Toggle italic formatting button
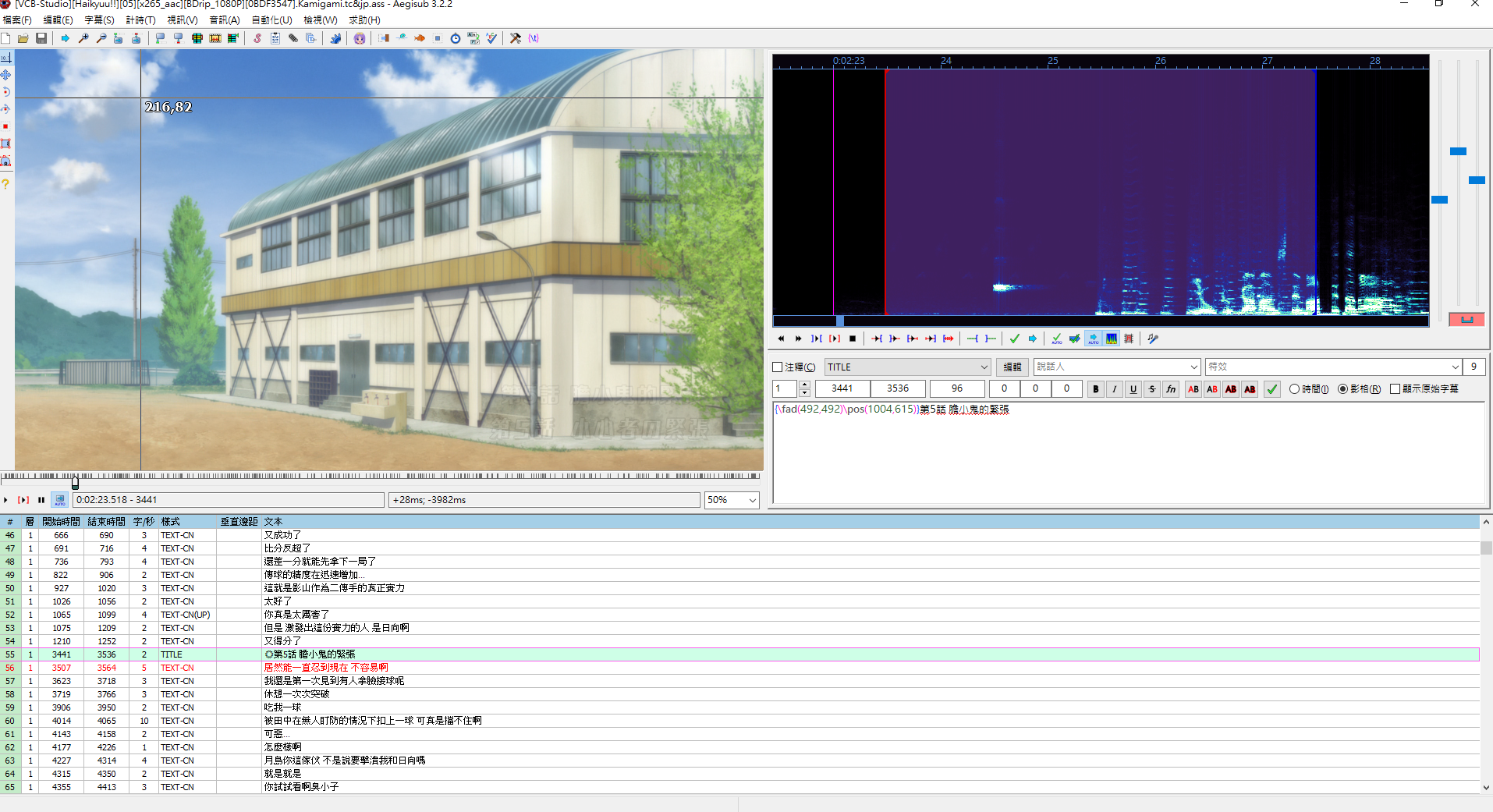 tap(1115, 389)
